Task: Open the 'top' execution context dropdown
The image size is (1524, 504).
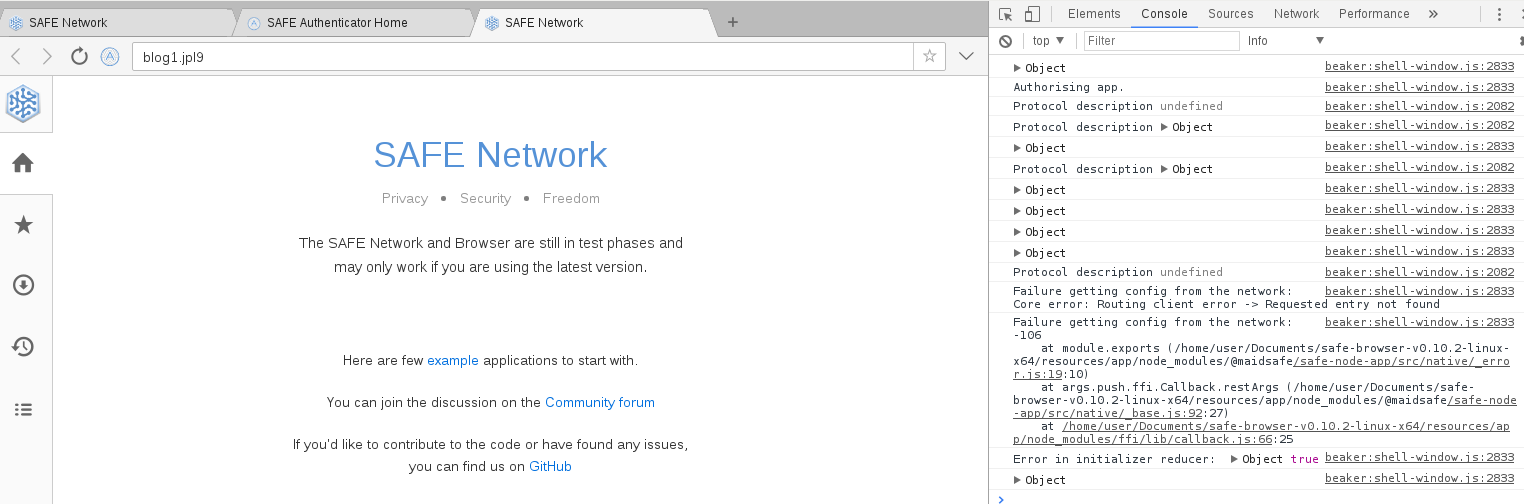Action: [1049, 41]
